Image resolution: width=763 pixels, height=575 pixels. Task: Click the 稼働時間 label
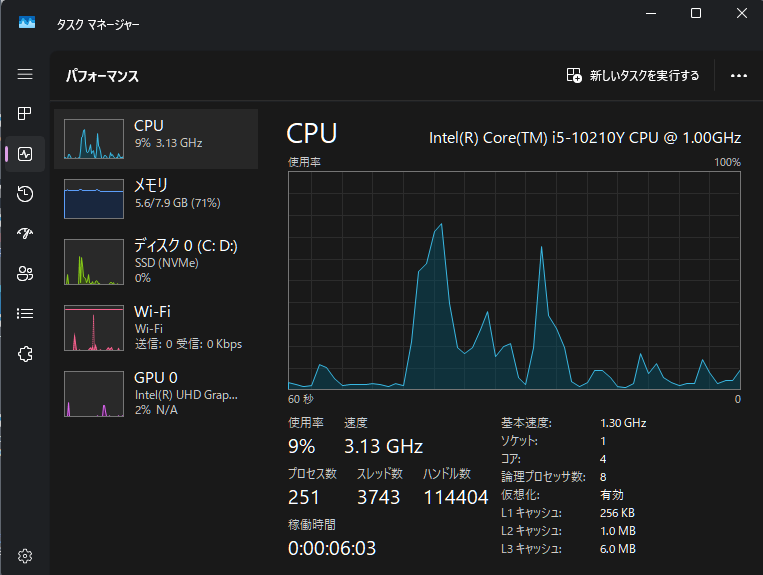click(312, 524)
